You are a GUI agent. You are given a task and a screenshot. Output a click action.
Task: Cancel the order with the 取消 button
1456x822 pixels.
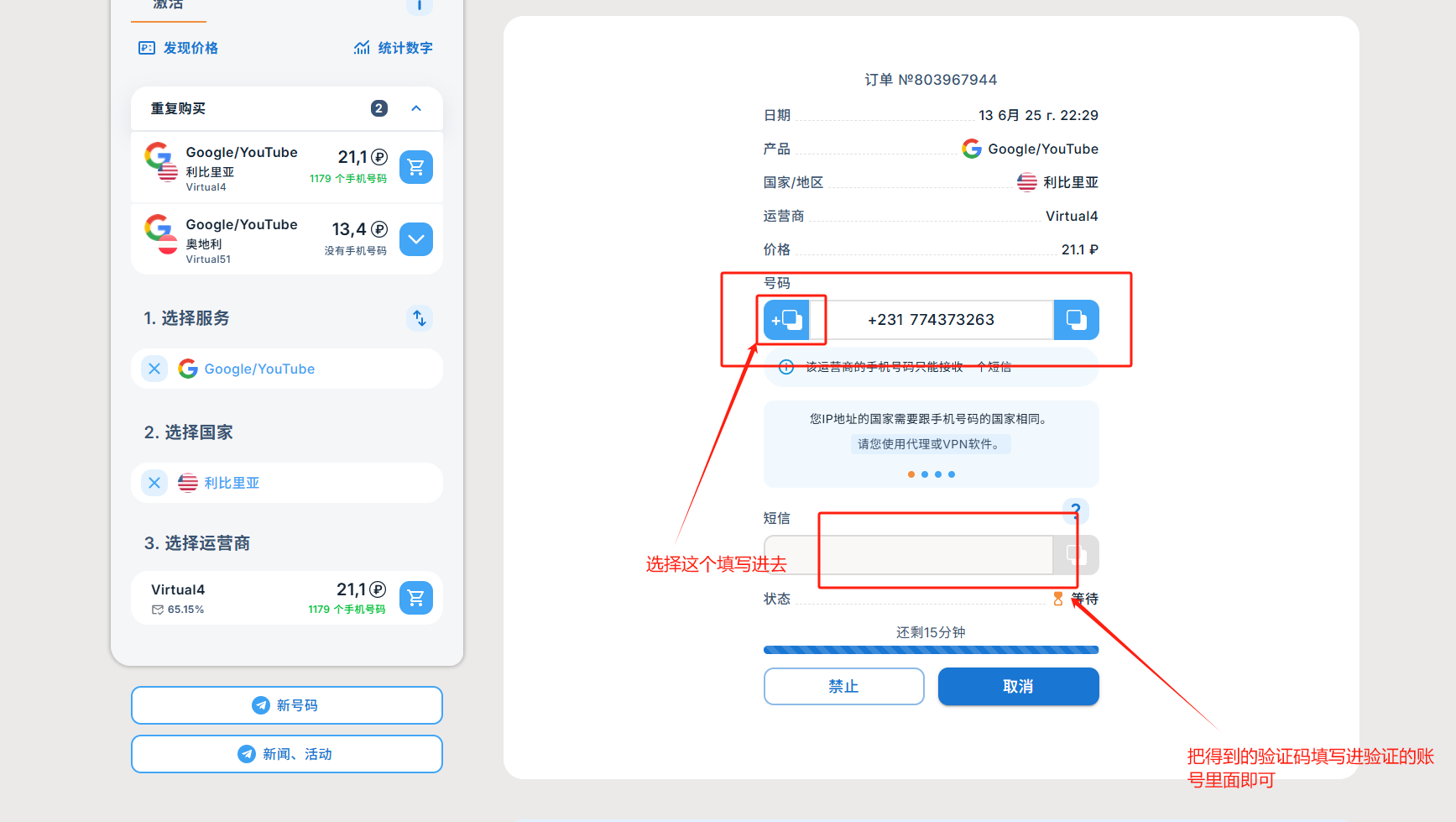[1019, 687]
